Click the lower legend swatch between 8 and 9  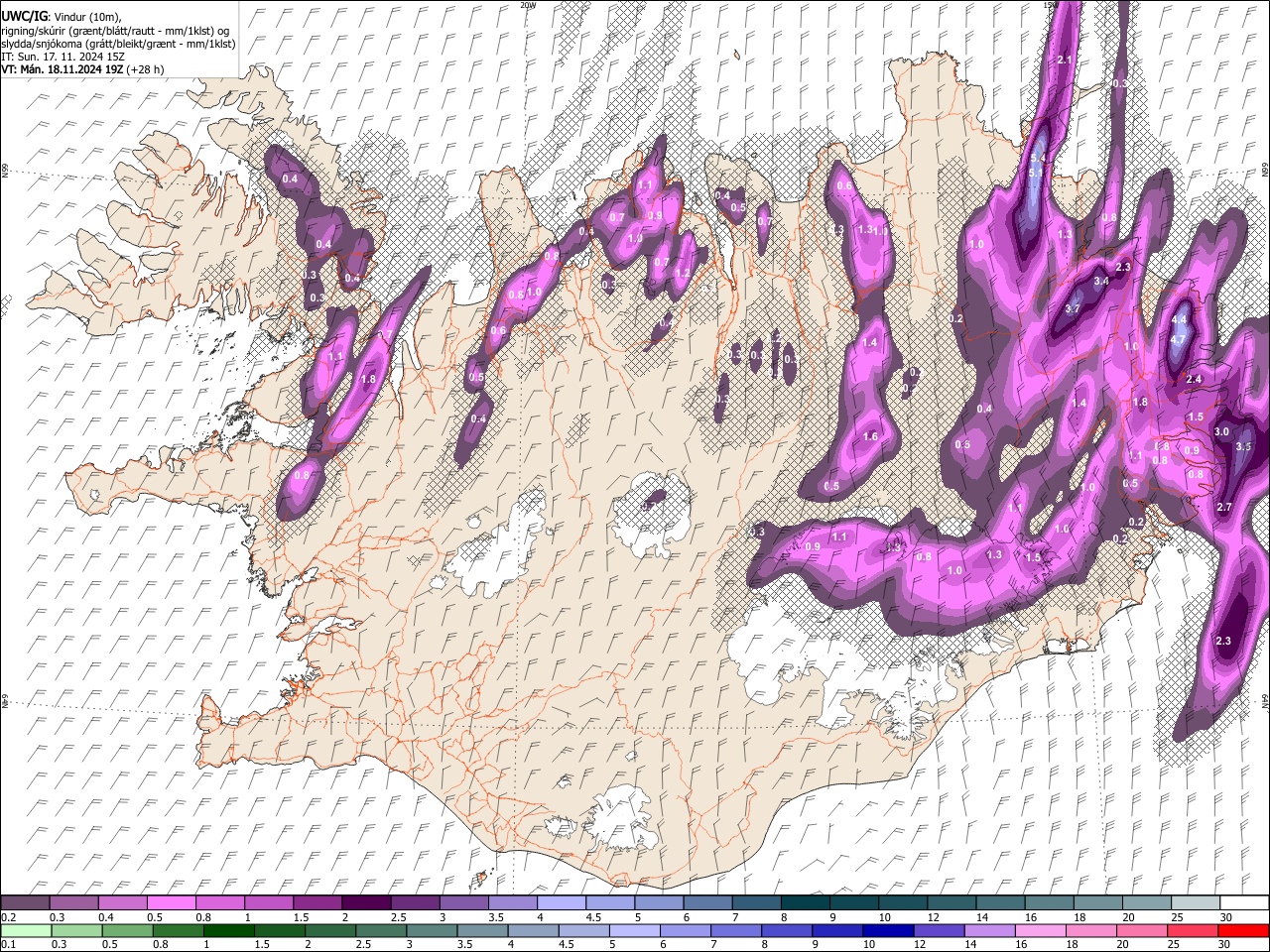[787, 930]
